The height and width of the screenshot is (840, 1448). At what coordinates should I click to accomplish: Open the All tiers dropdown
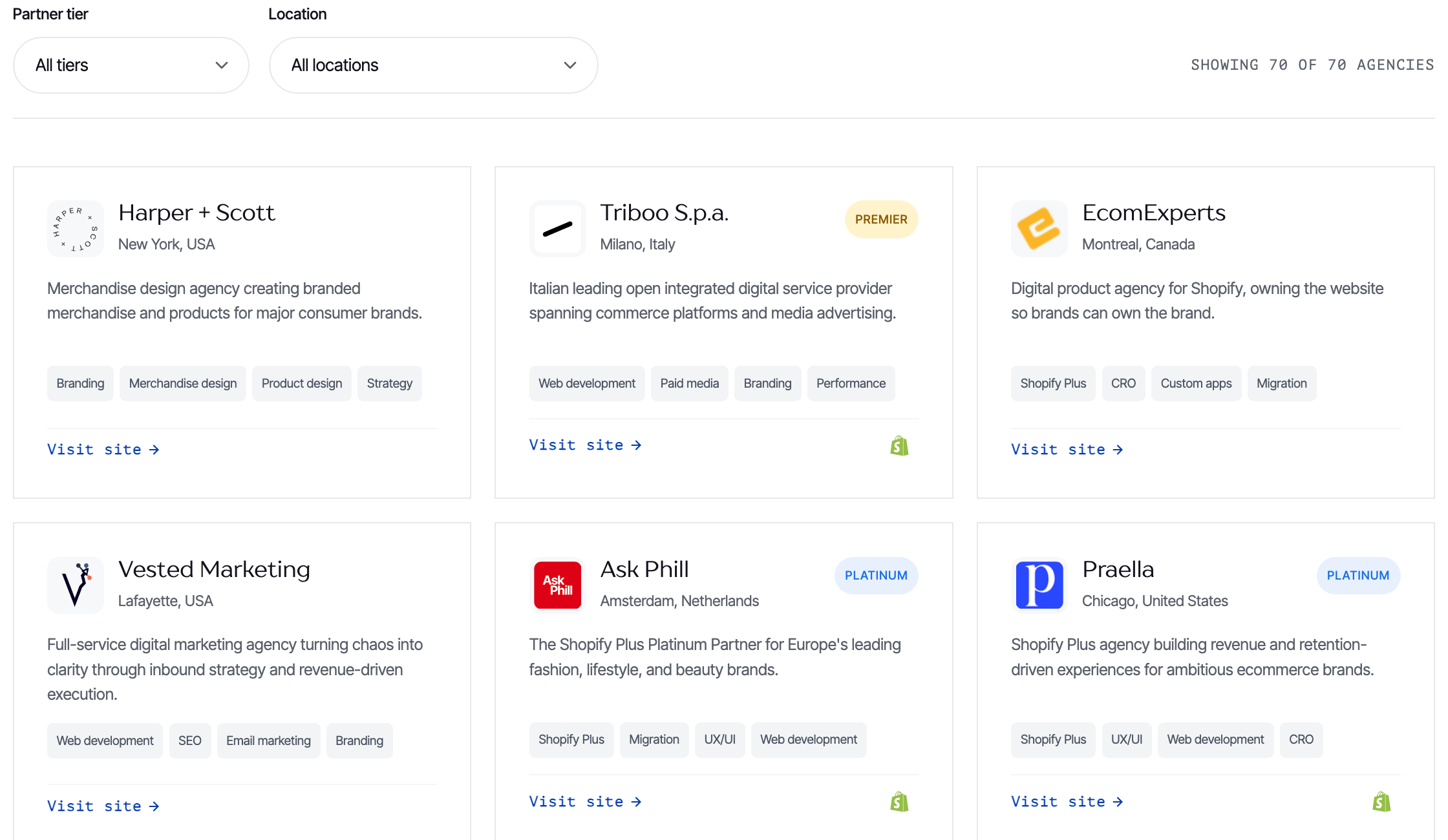pos(131,65)
